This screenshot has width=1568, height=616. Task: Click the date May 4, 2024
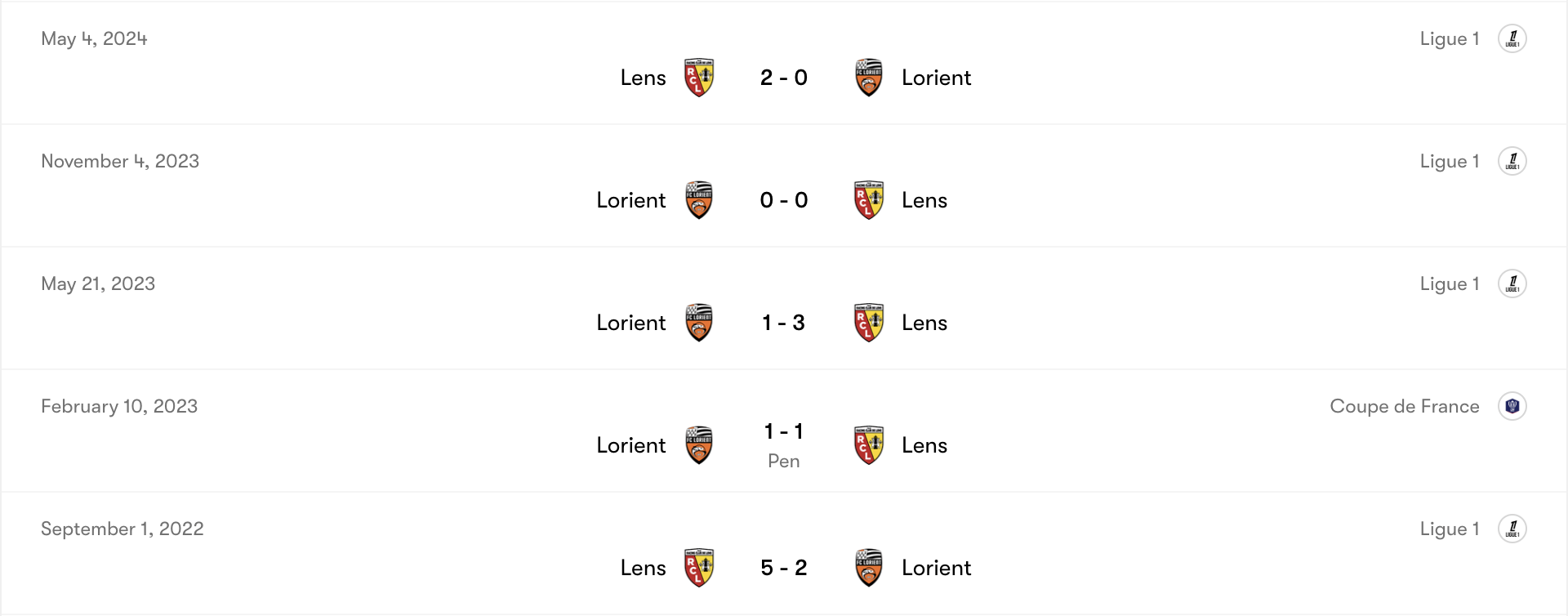pyautogui.click(x=94, y=38)
